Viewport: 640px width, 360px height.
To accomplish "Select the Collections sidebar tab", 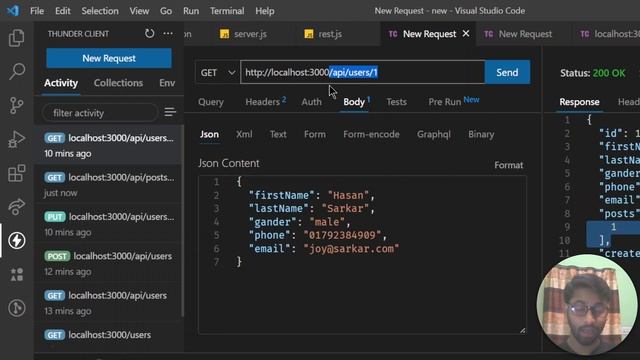I will click(118, 83).
